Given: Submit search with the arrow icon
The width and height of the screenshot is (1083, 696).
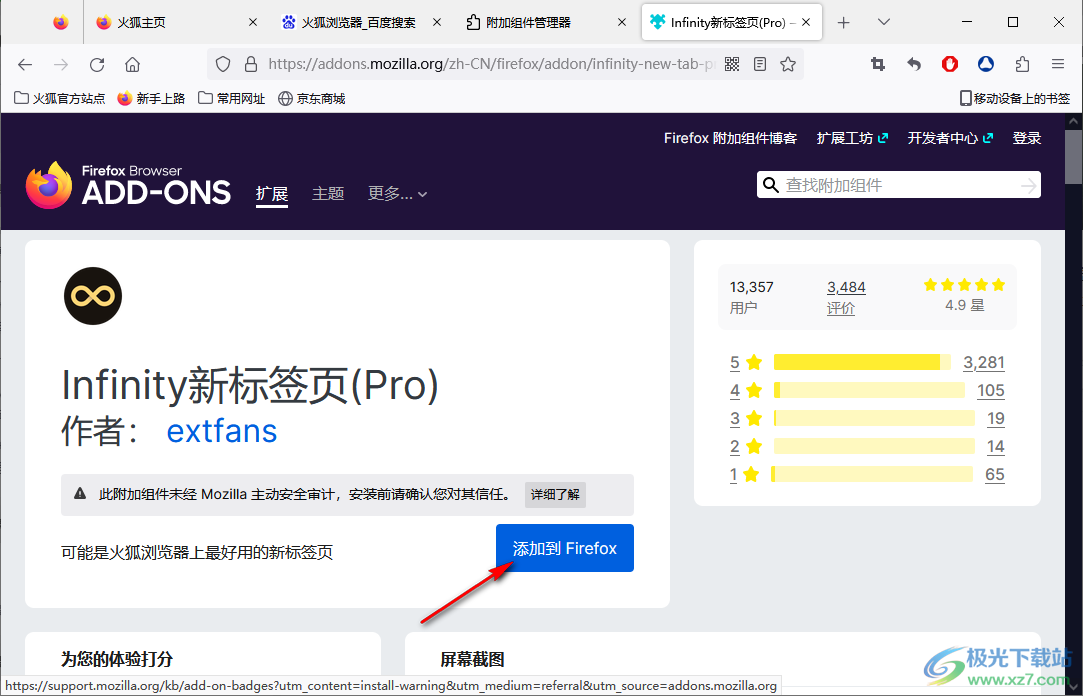Looking at the screenshot, I should pyautogui.click(x=1028, y=185).
